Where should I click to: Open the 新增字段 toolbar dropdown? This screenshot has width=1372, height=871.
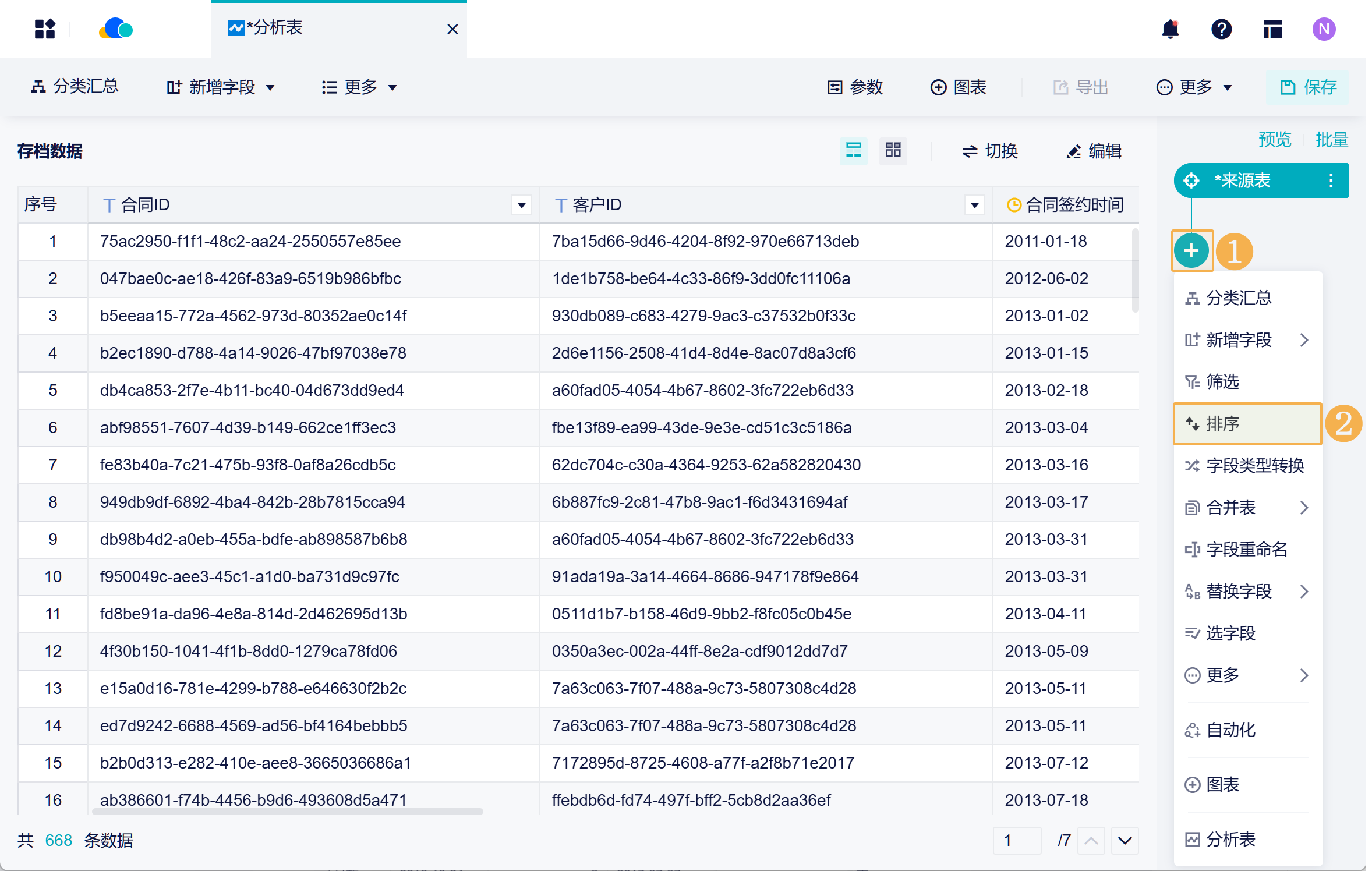point(220,87)
